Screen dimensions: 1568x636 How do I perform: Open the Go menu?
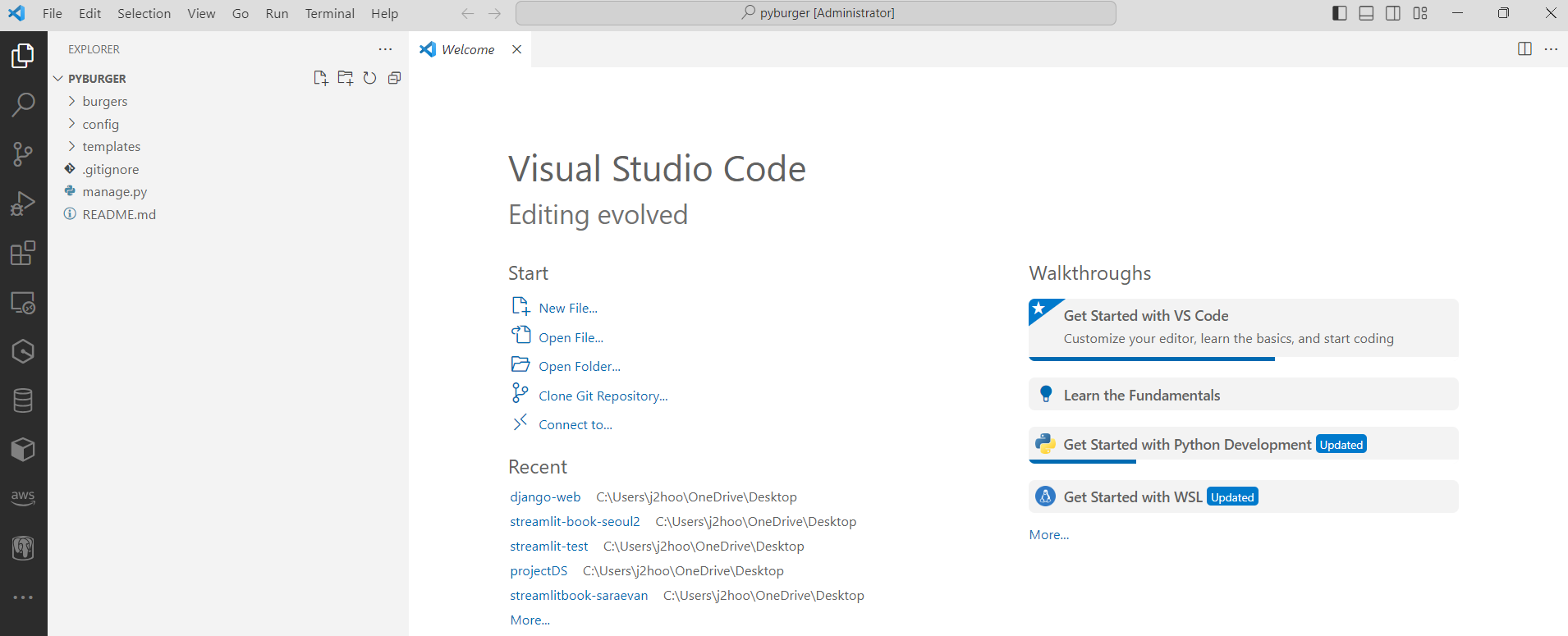(x=241, y=13)
